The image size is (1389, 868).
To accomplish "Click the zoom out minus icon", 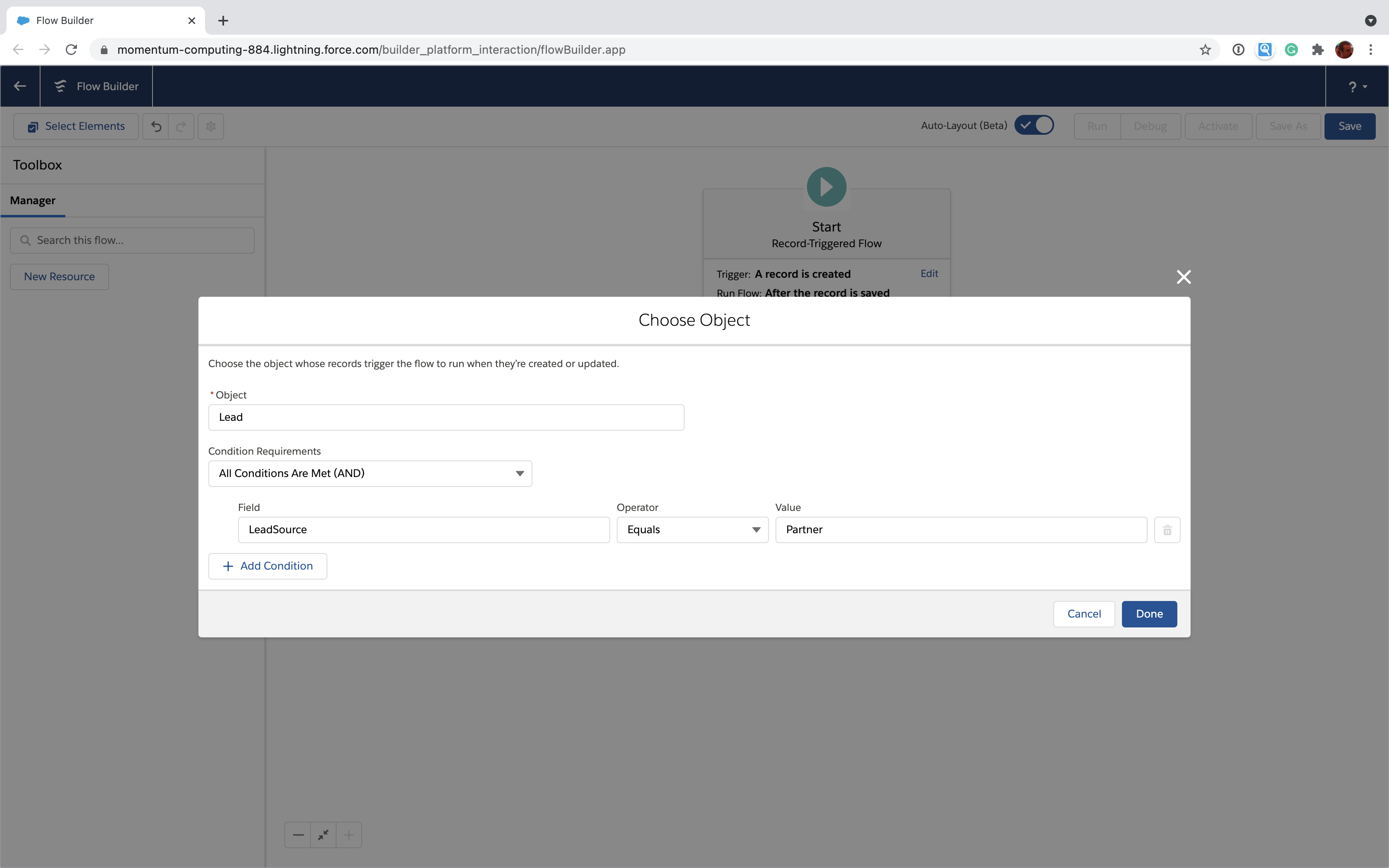I will [298, 835].
